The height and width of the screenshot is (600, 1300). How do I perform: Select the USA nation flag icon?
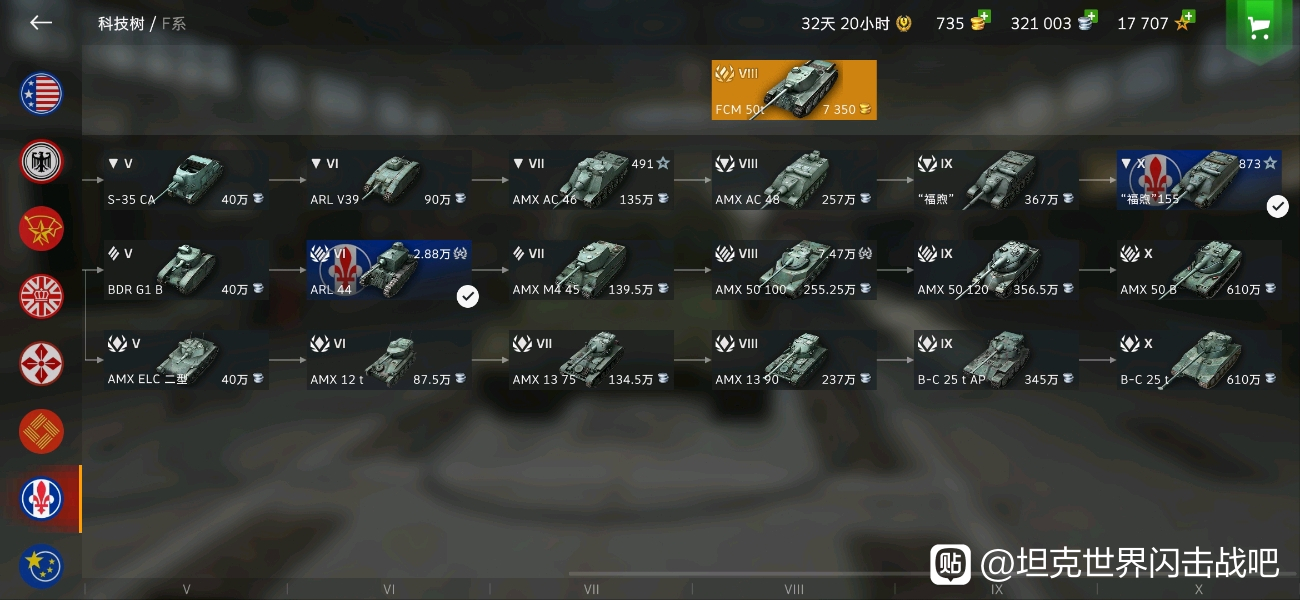click(x=42, y=94)
